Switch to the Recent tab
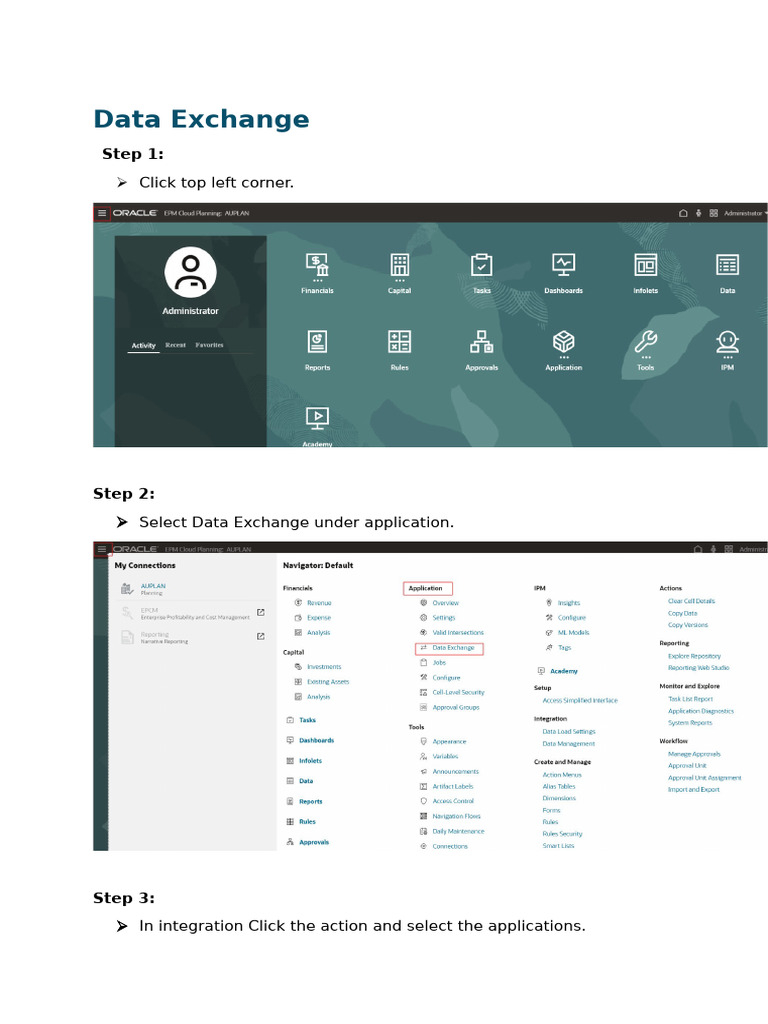 (176, 345)
